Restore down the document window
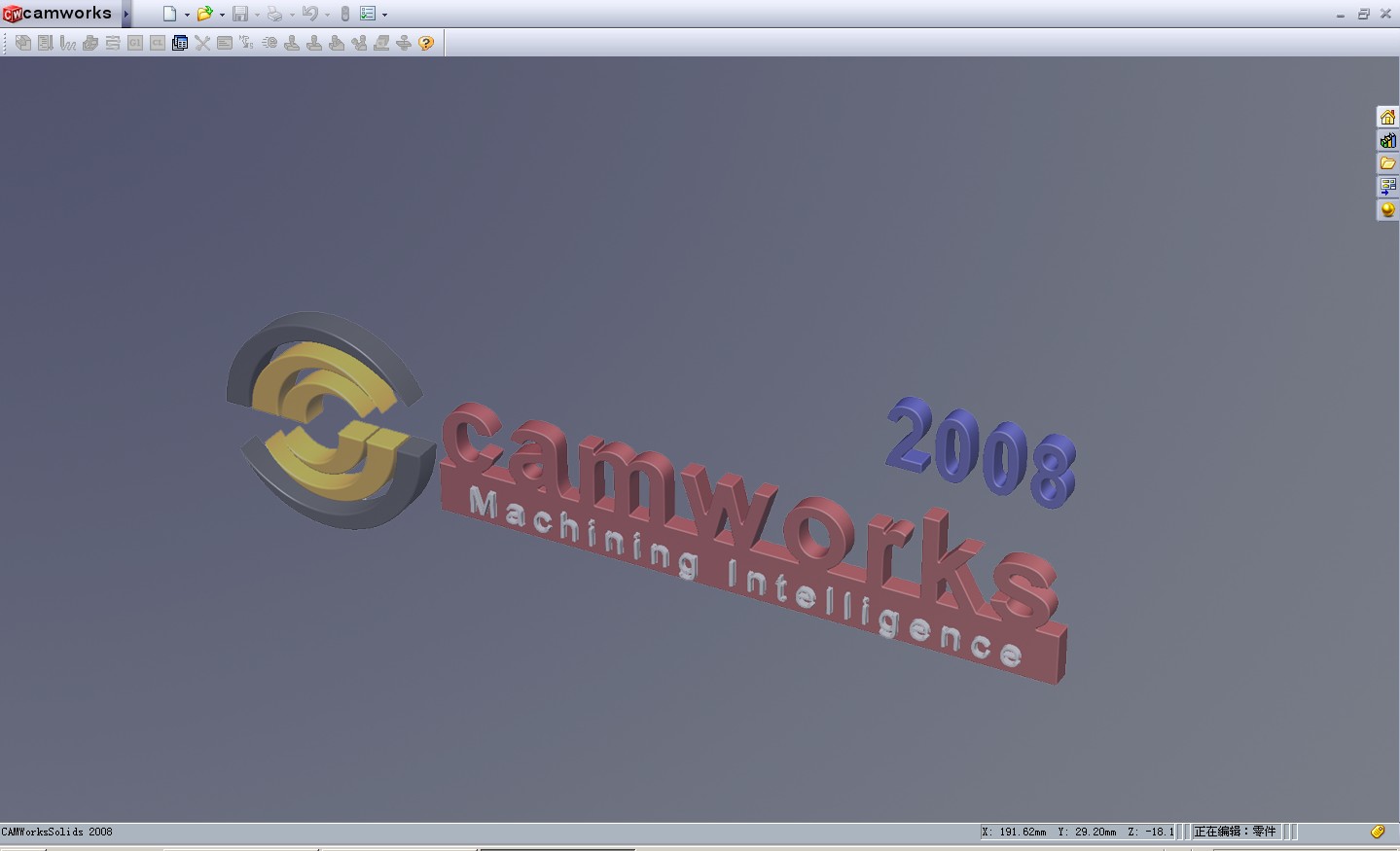This screenshot has height=851, width=1400. (x=1363, y=14)
